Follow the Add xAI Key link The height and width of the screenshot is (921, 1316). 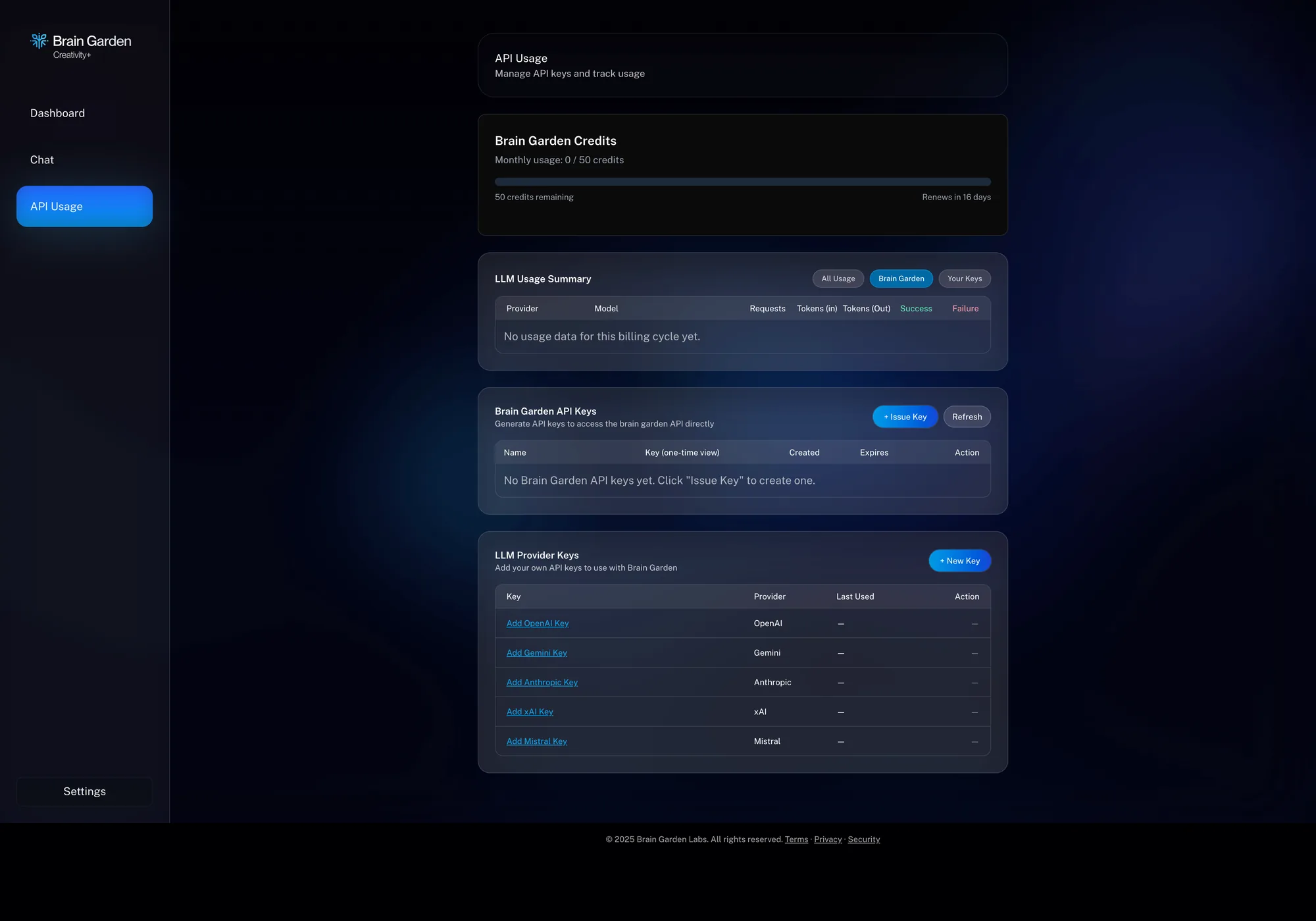[x=530, y=712]
